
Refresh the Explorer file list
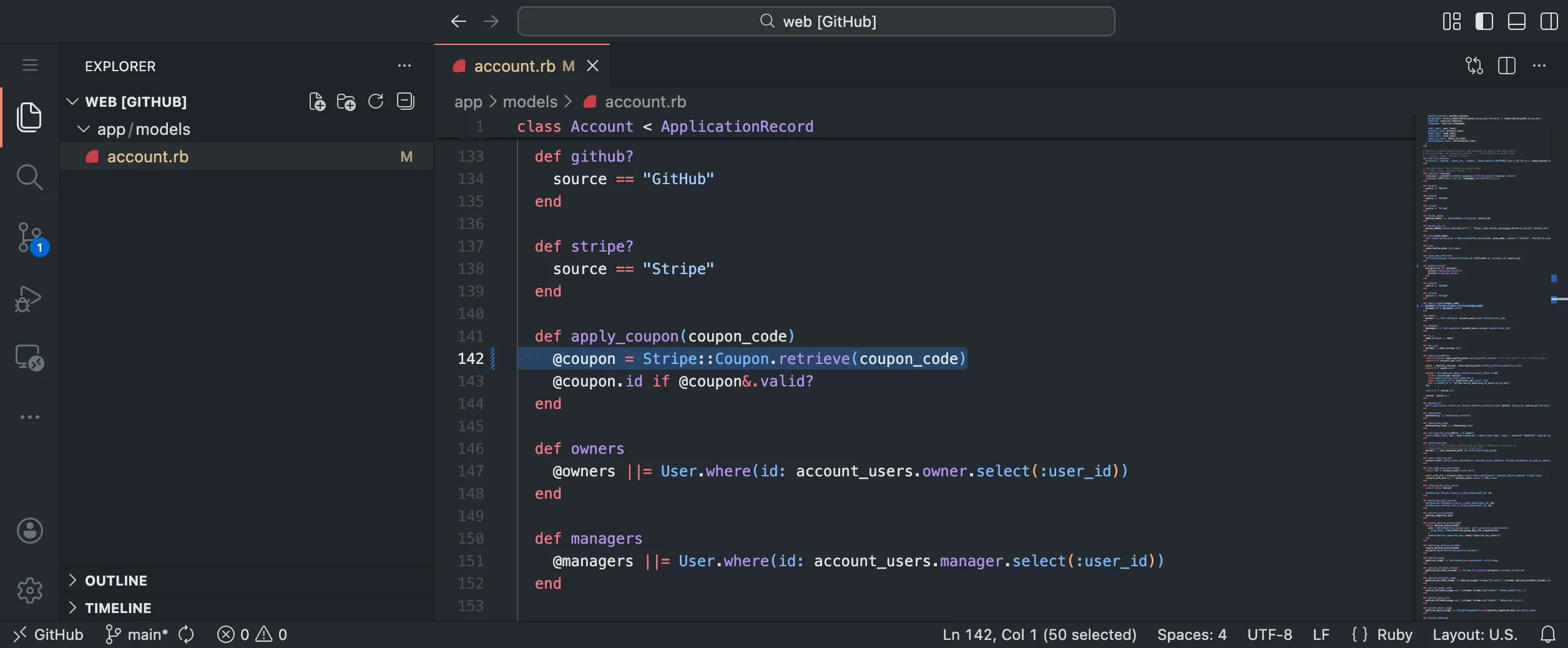click(x=376, y=101)
